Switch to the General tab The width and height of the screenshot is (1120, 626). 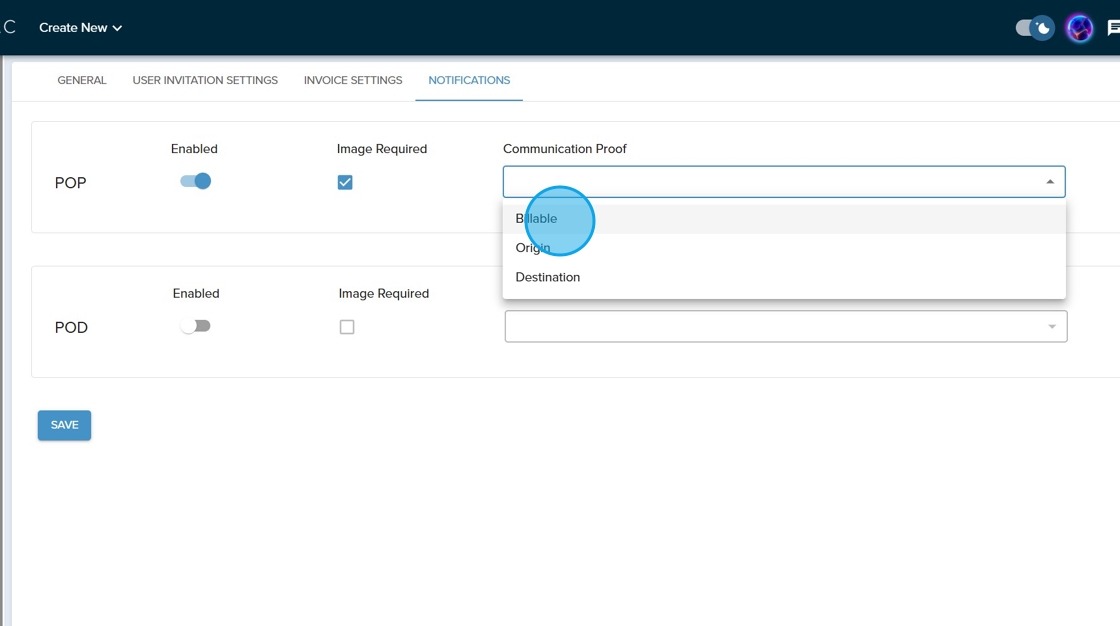[x=82, y=80]
